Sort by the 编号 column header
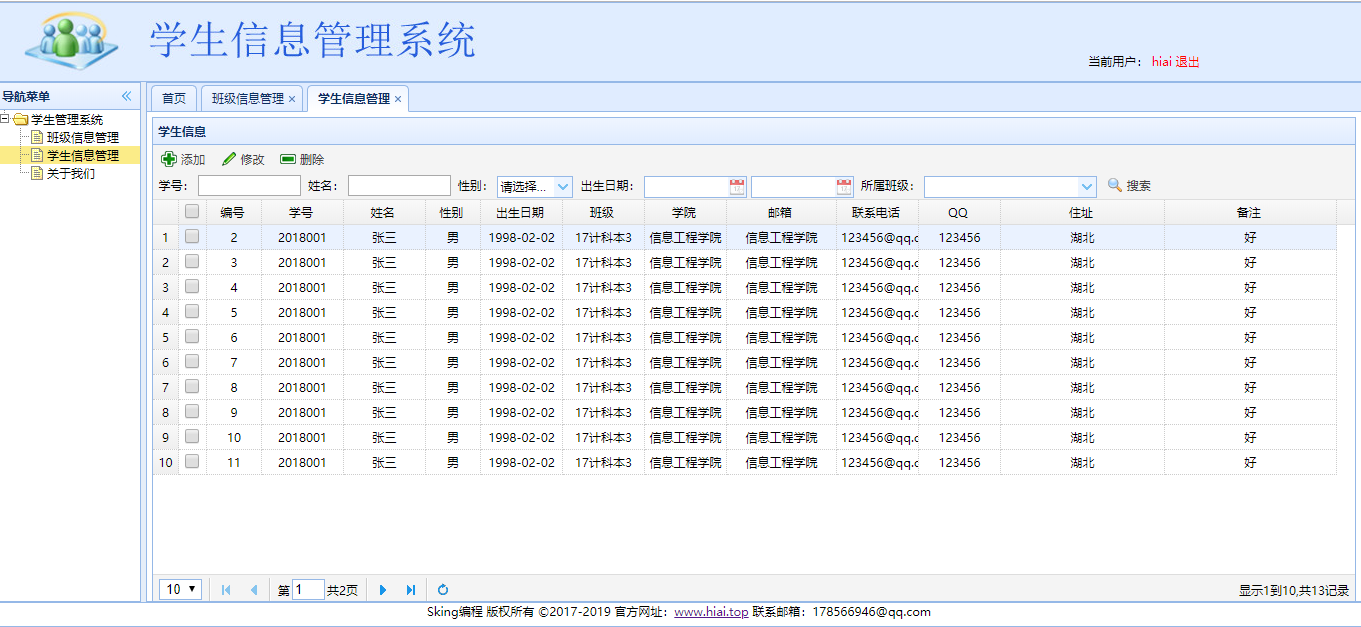1361x627 pixels. click(x=234, y=212)
